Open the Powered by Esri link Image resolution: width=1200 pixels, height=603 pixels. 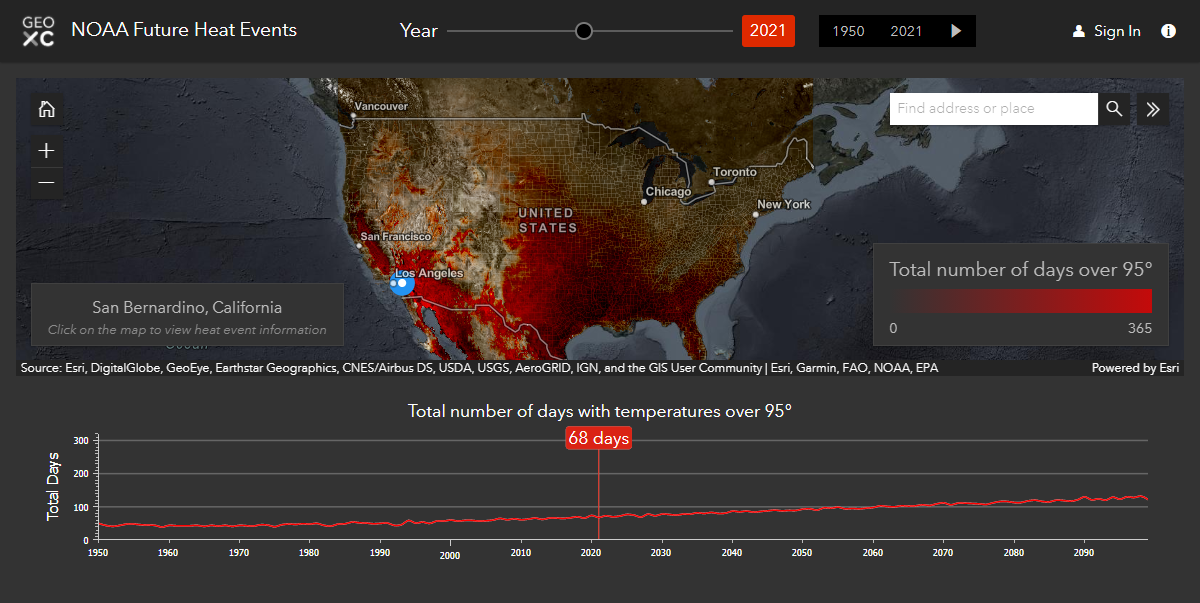(x=1135, y=368)
